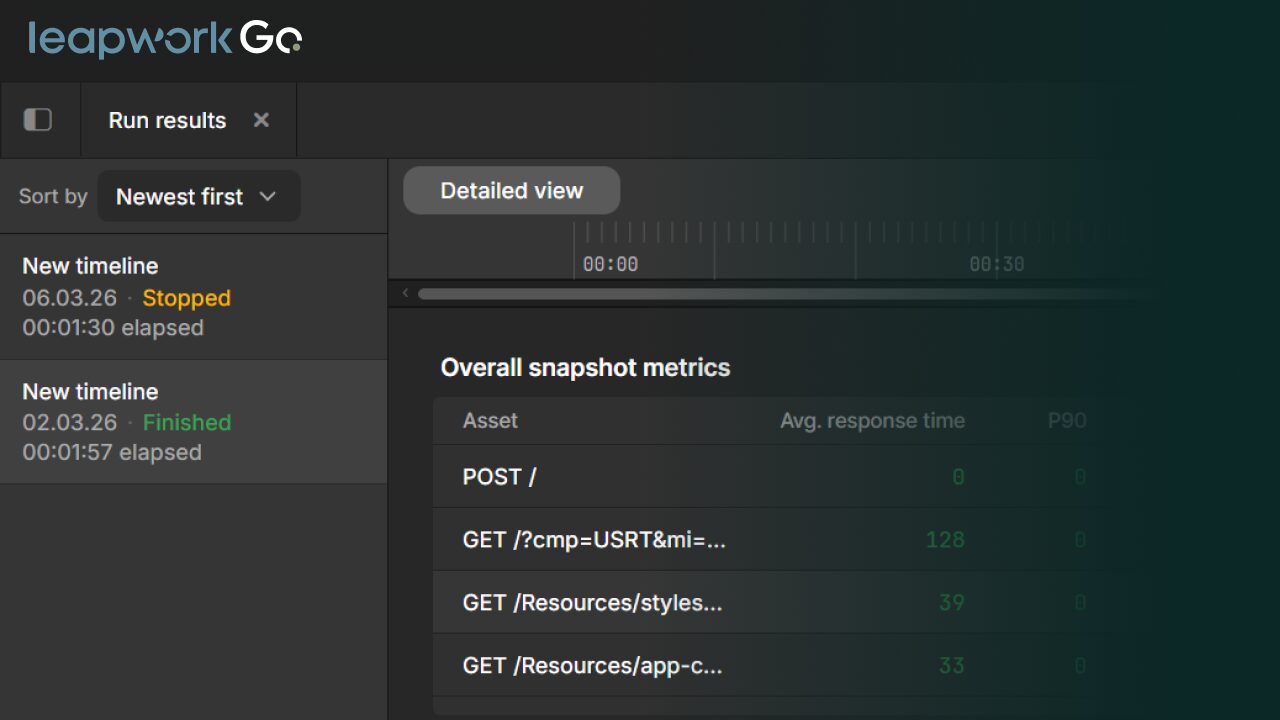Click the 00:30 timeline marker
This screenshot has width=1280, height=720.
pyautogui.click(x=997, y=264)
